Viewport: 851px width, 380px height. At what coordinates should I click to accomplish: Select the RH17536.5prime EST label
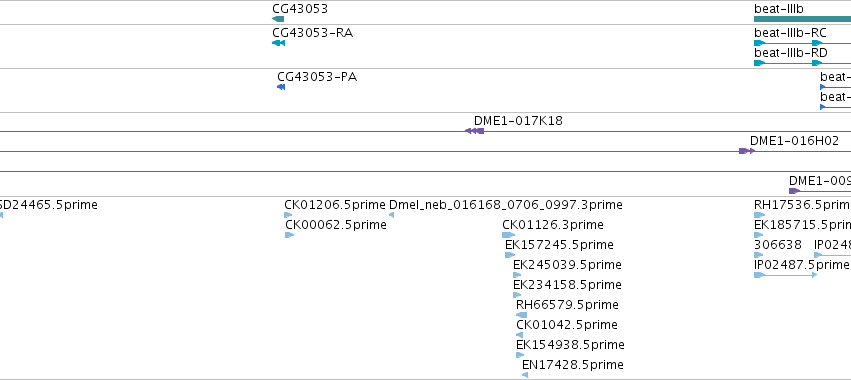(x=802, y=205)
